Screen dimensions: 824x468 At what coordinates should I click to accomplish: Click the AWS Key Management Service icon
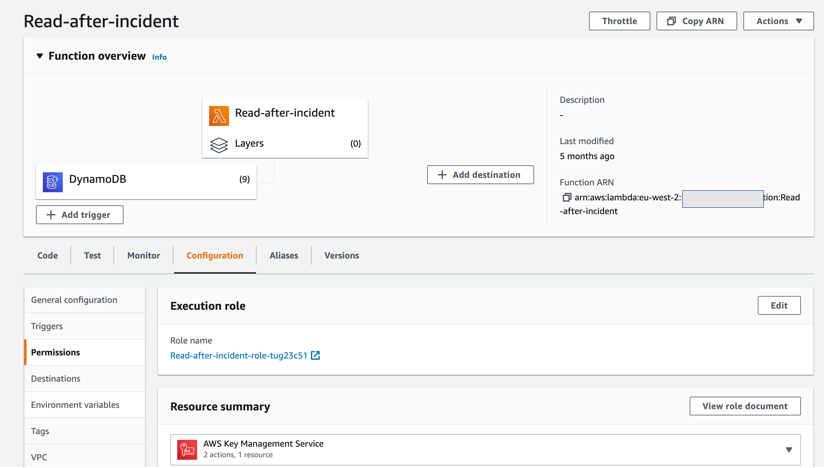pos(187,450)
